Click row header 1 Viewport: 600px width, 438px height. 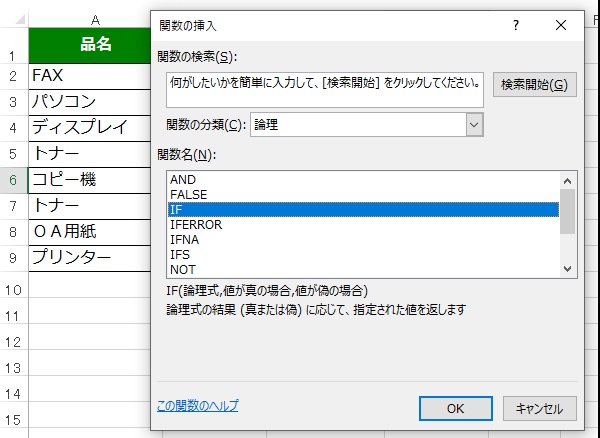pyautogui.click(x=14, y=46)
